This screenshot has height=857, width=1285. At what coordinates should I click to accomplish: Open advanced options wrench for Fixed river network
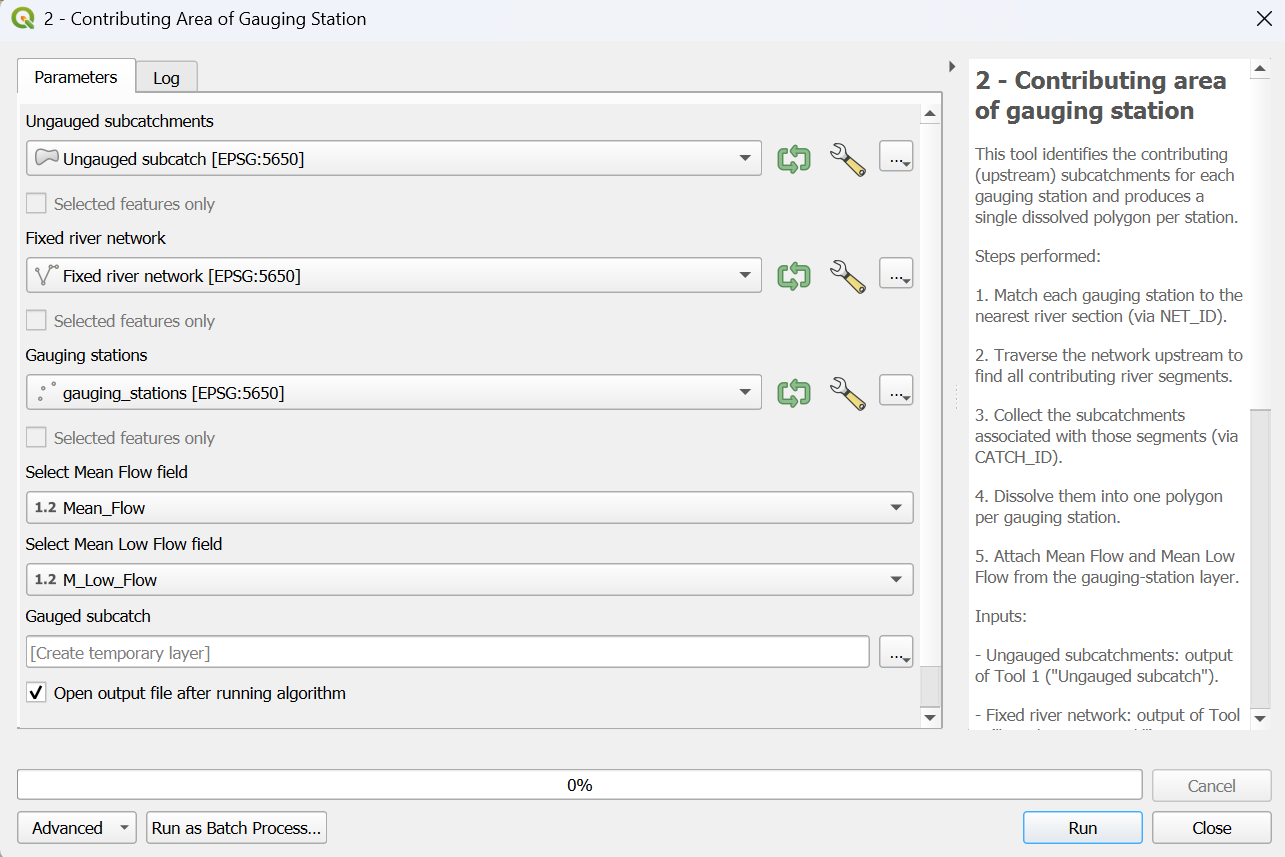point(847,276)
